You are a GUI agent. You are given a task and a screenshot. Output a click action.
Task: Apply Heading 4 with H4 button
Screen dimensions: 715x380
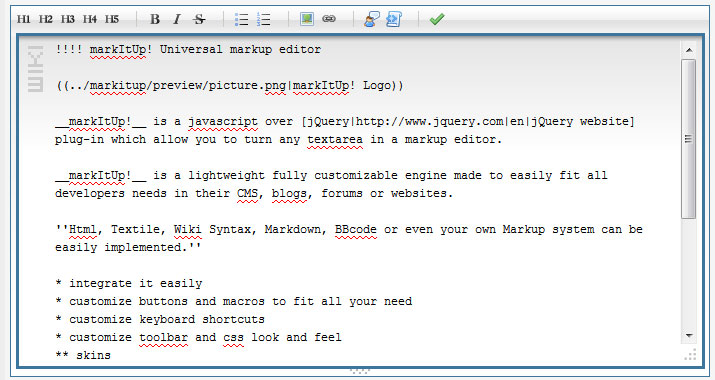[x=89, y=19]
